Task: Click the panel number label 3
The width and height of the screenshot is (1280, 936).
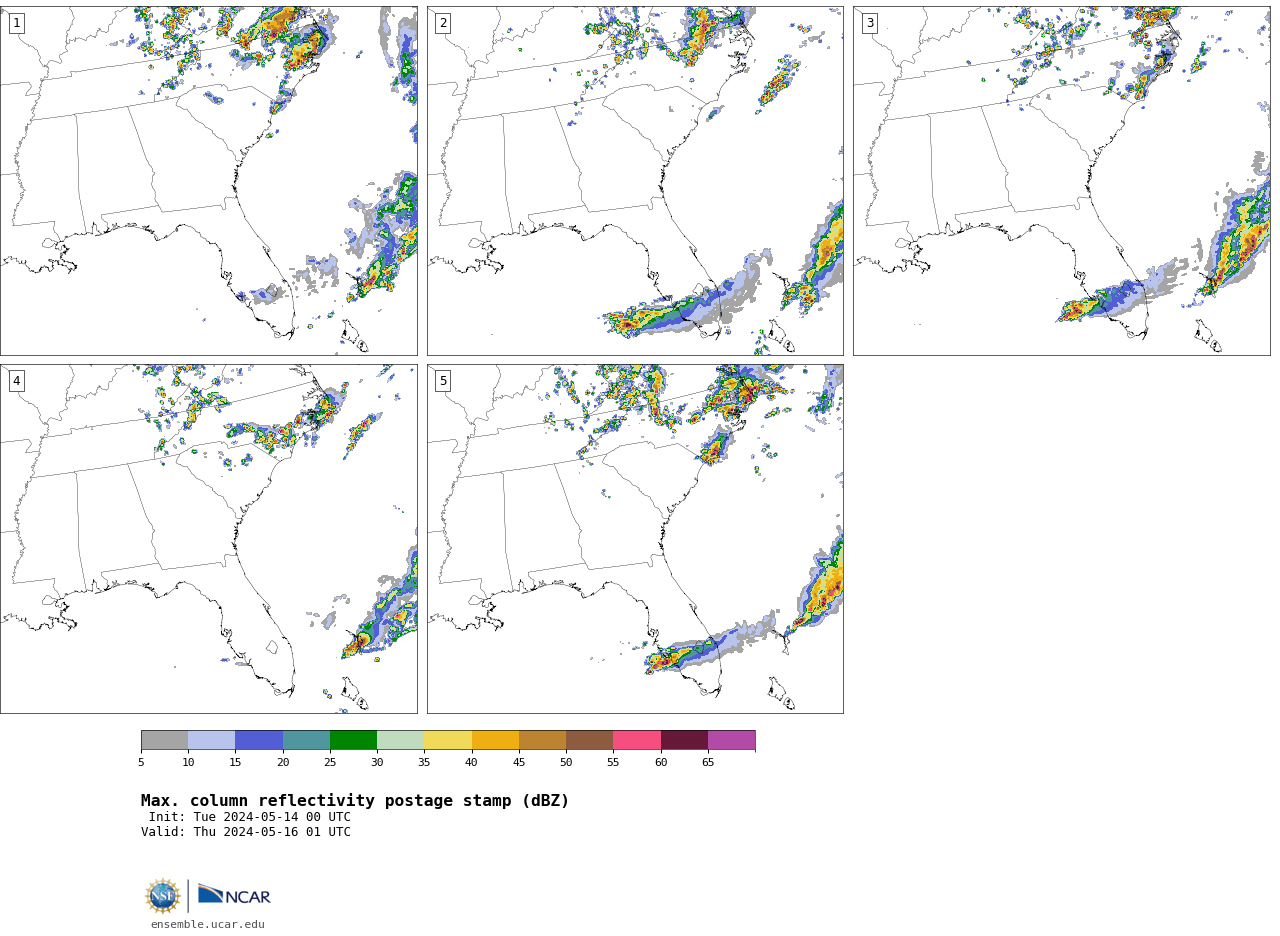Action: 870,23
